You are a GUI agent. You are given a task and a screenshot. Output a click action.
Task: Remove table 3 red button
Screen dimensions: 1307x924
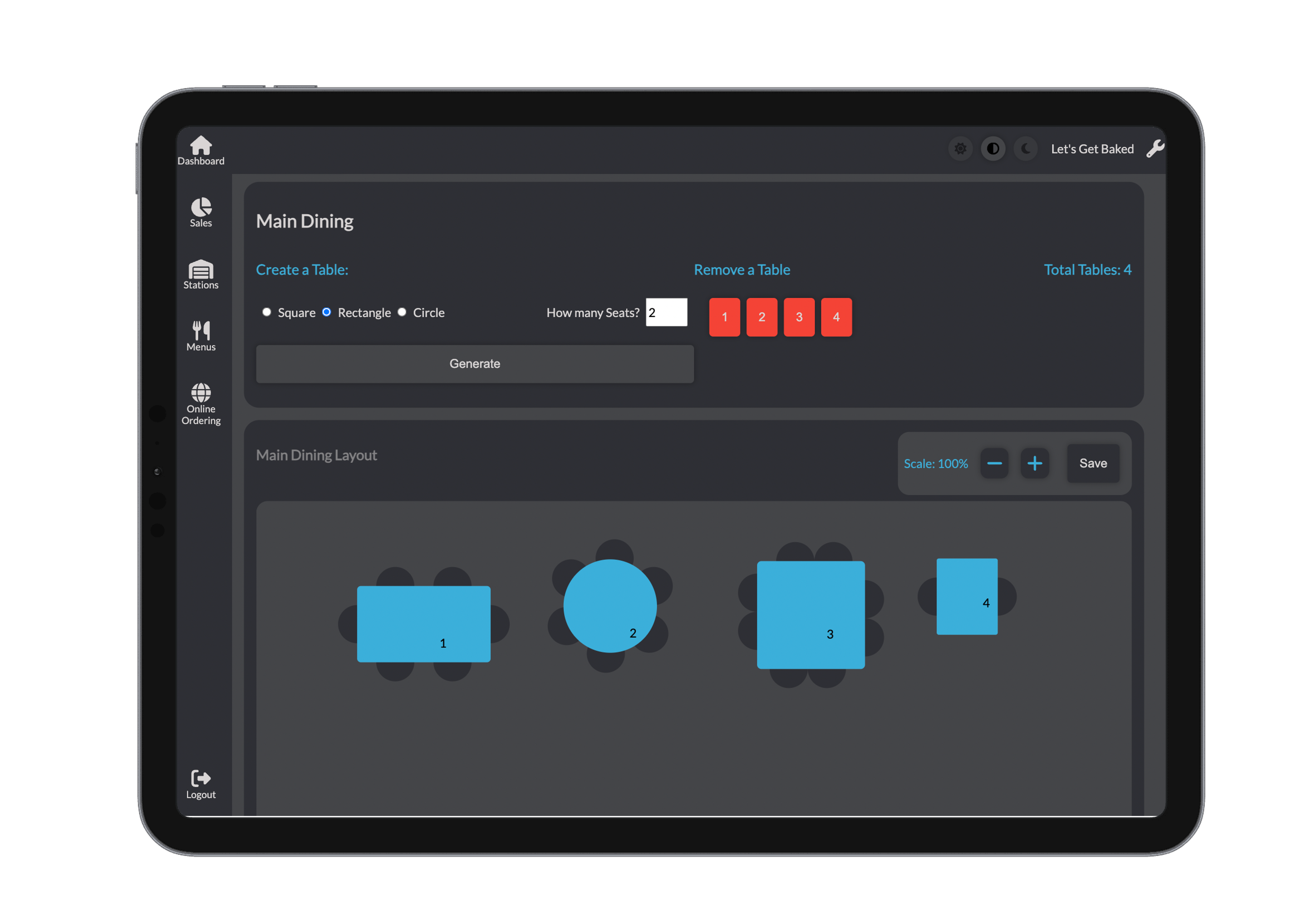click(799, 317)
